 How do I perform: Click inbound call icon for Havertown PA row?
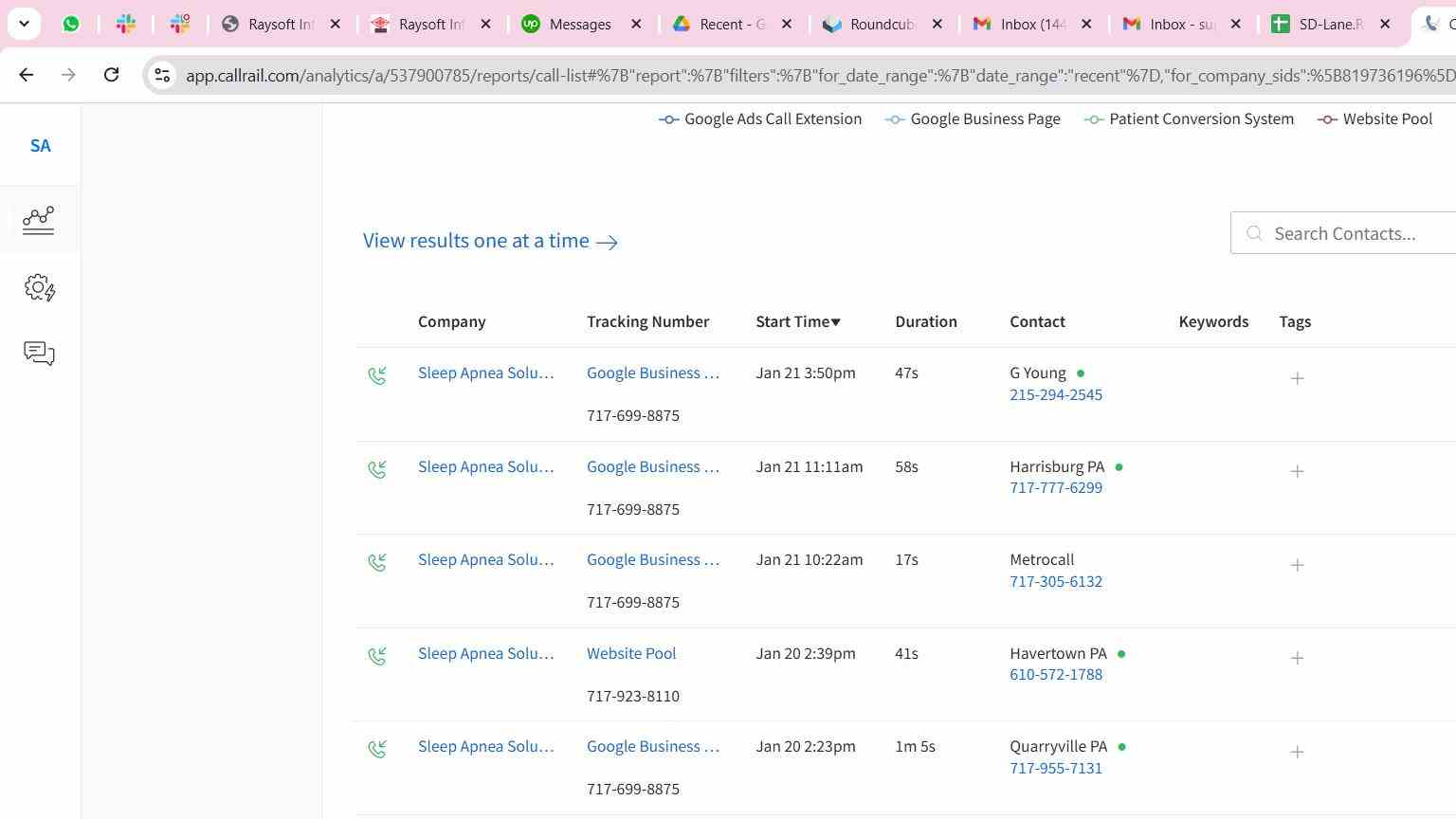377,656
